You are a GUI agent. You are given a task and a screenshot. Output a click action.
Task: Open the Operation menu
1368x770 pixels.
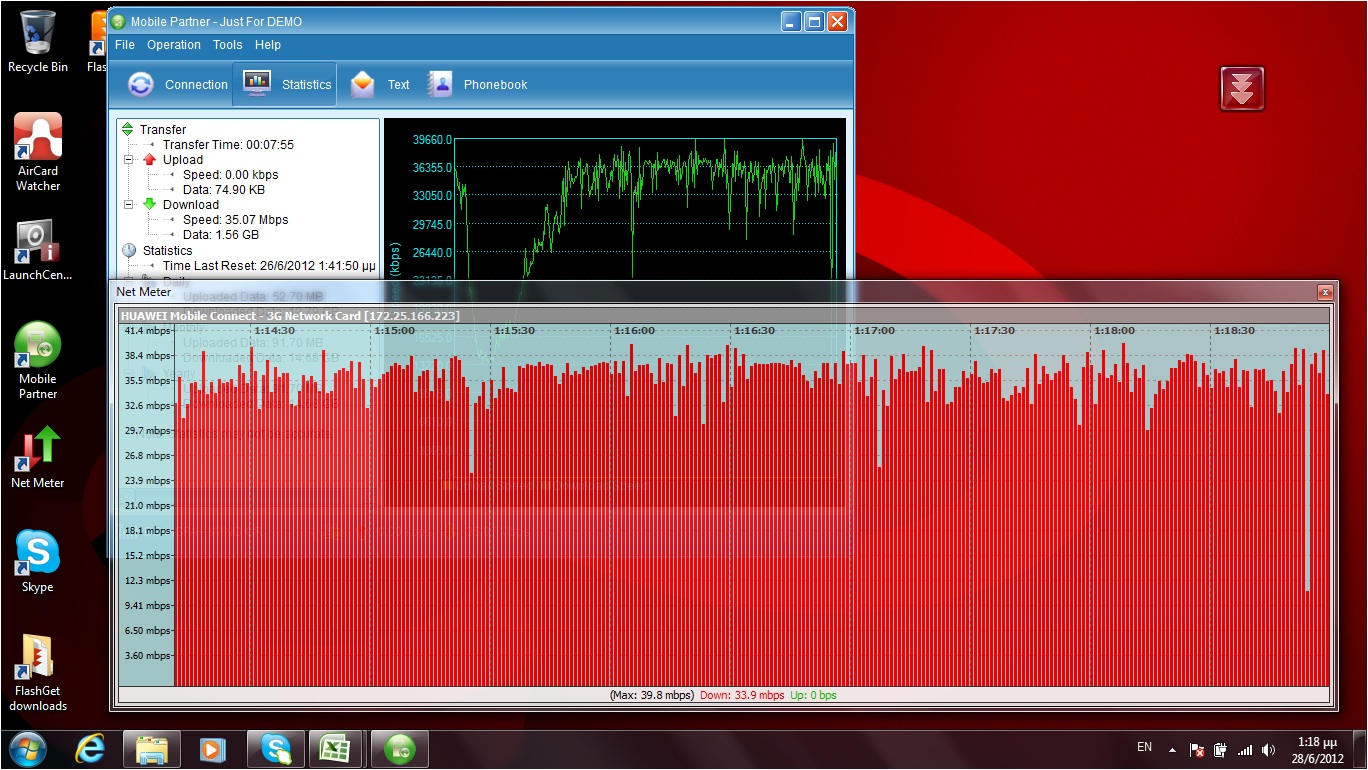click(174, 45)
